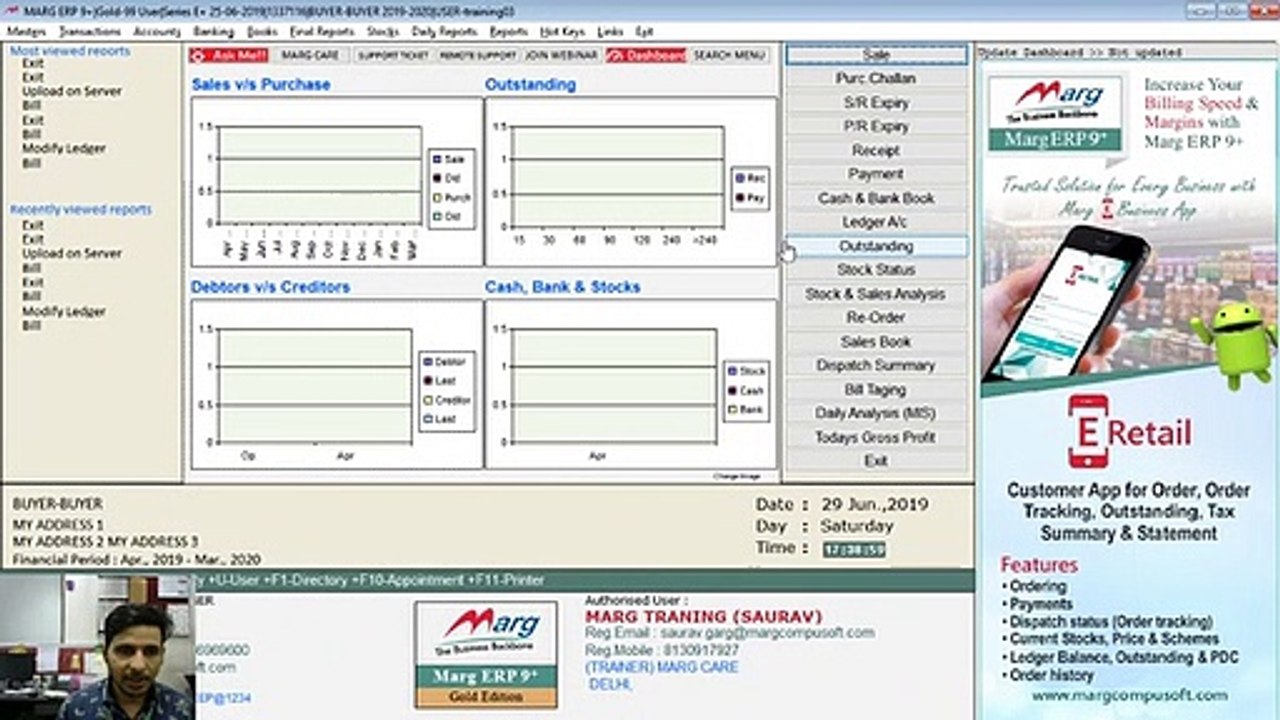Open Stock Status
1280x720 pixels.
876,270
